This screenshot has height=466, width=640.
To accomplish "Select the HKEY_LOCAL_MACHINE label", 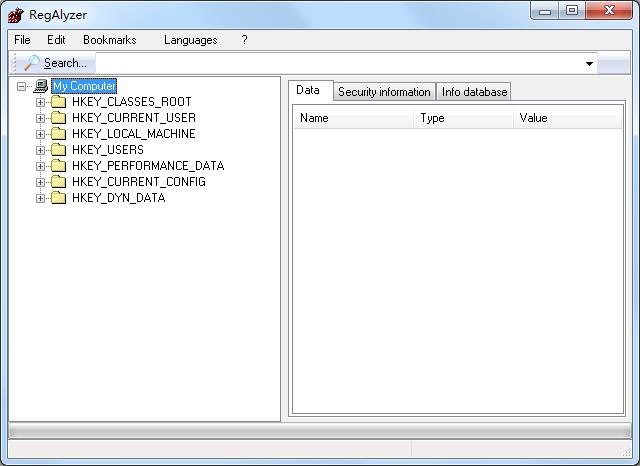I will click(134, 134).
